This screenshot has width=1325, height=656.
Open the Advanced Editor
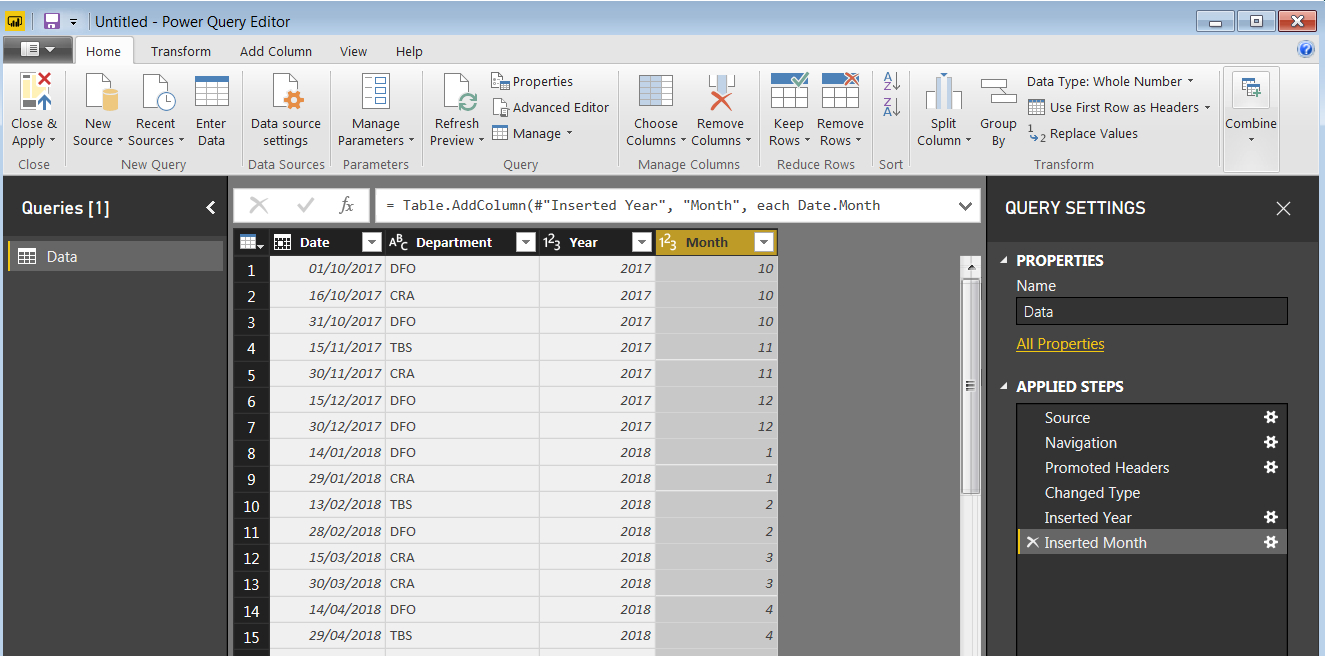550,107
